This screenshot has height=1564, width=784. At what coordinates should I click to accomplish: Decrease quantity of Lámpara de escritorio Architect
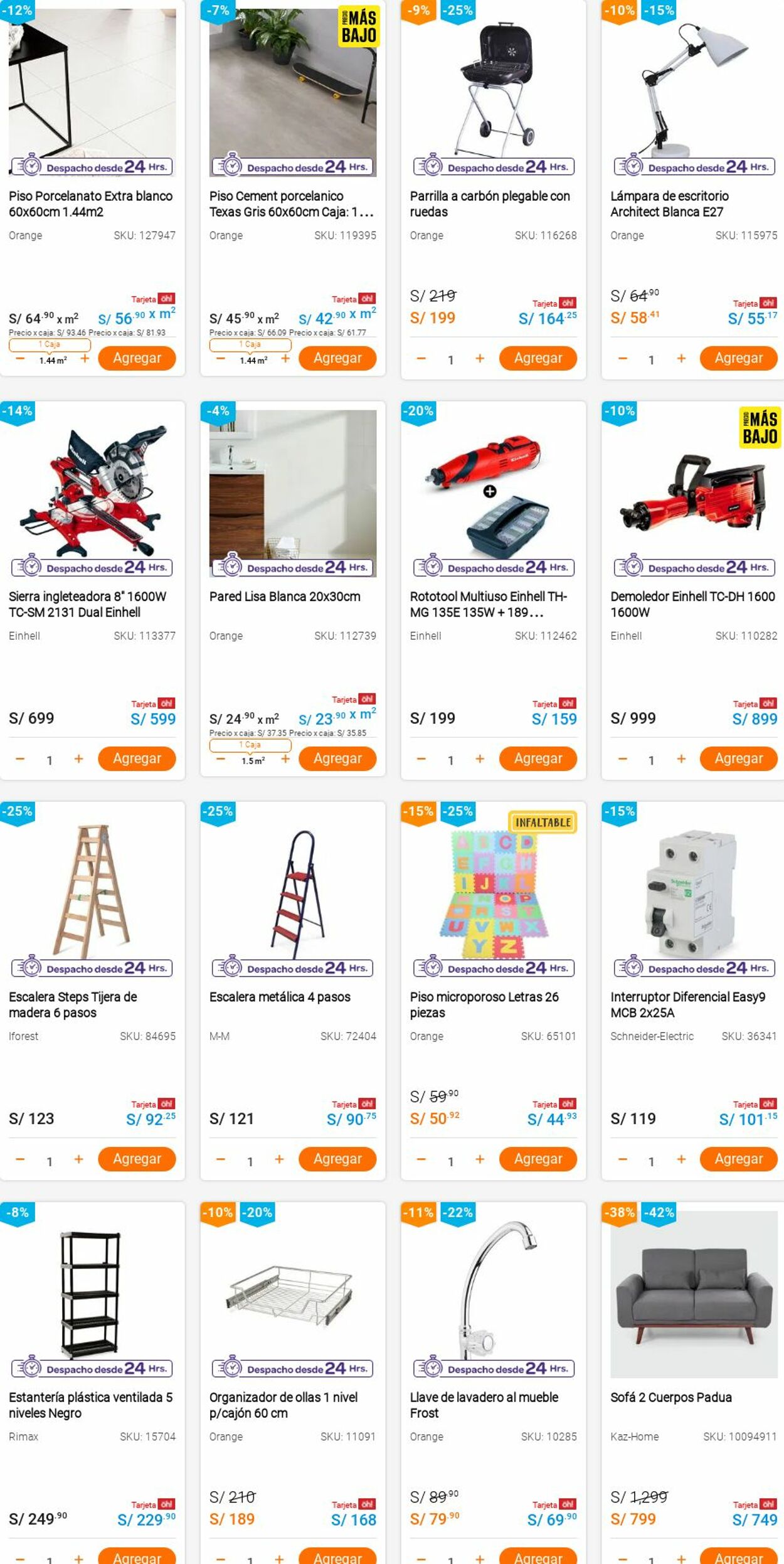[622, 358]
